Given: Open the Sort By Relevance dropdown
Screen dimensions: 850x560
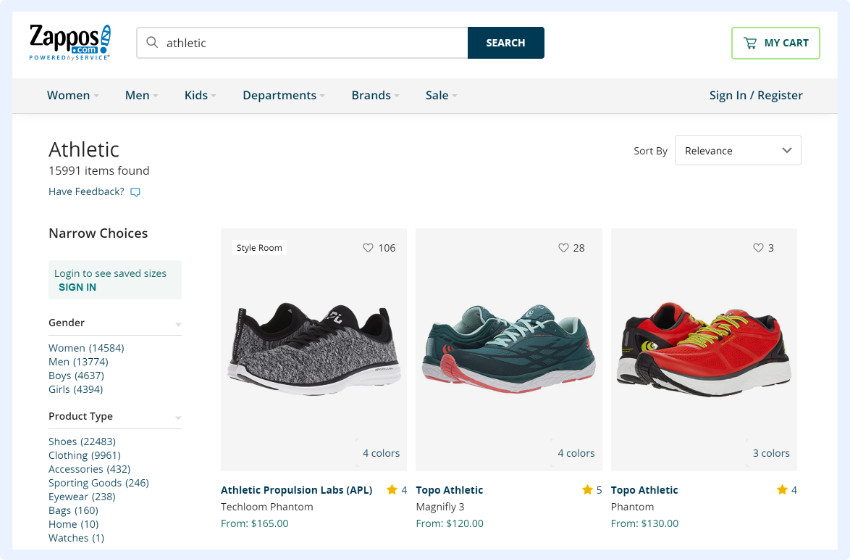Looking at the screenshot, I should (x=738, y=151).
